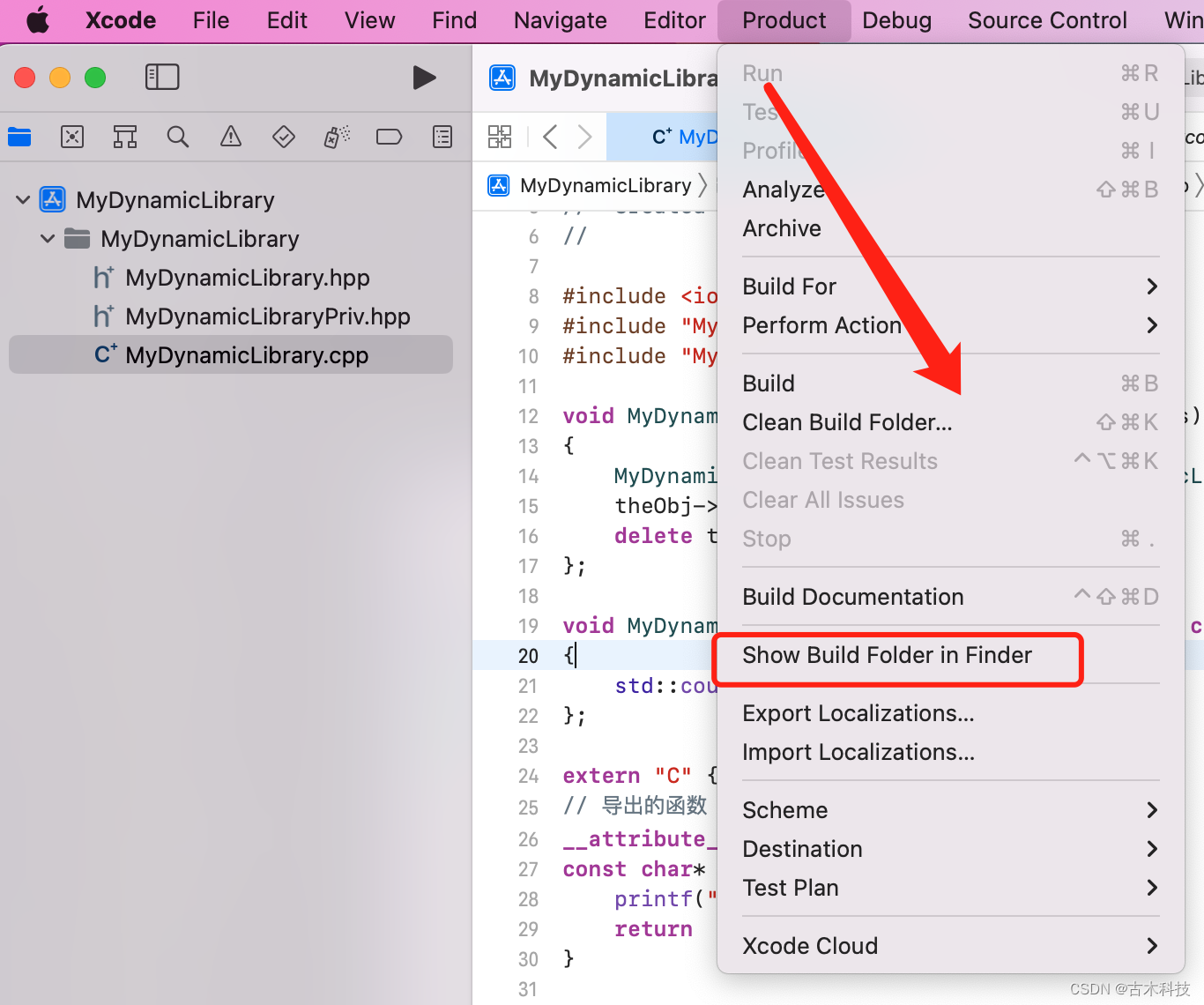The height and width of the screenshot is (1005, 1204).
Task: Open the Test navigator diamond icon
Action: (x=284, y=137)
